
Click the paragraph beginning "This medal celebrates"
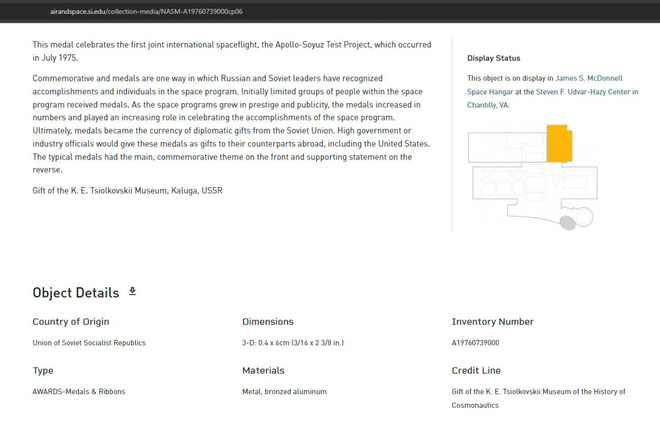(232, 51)
